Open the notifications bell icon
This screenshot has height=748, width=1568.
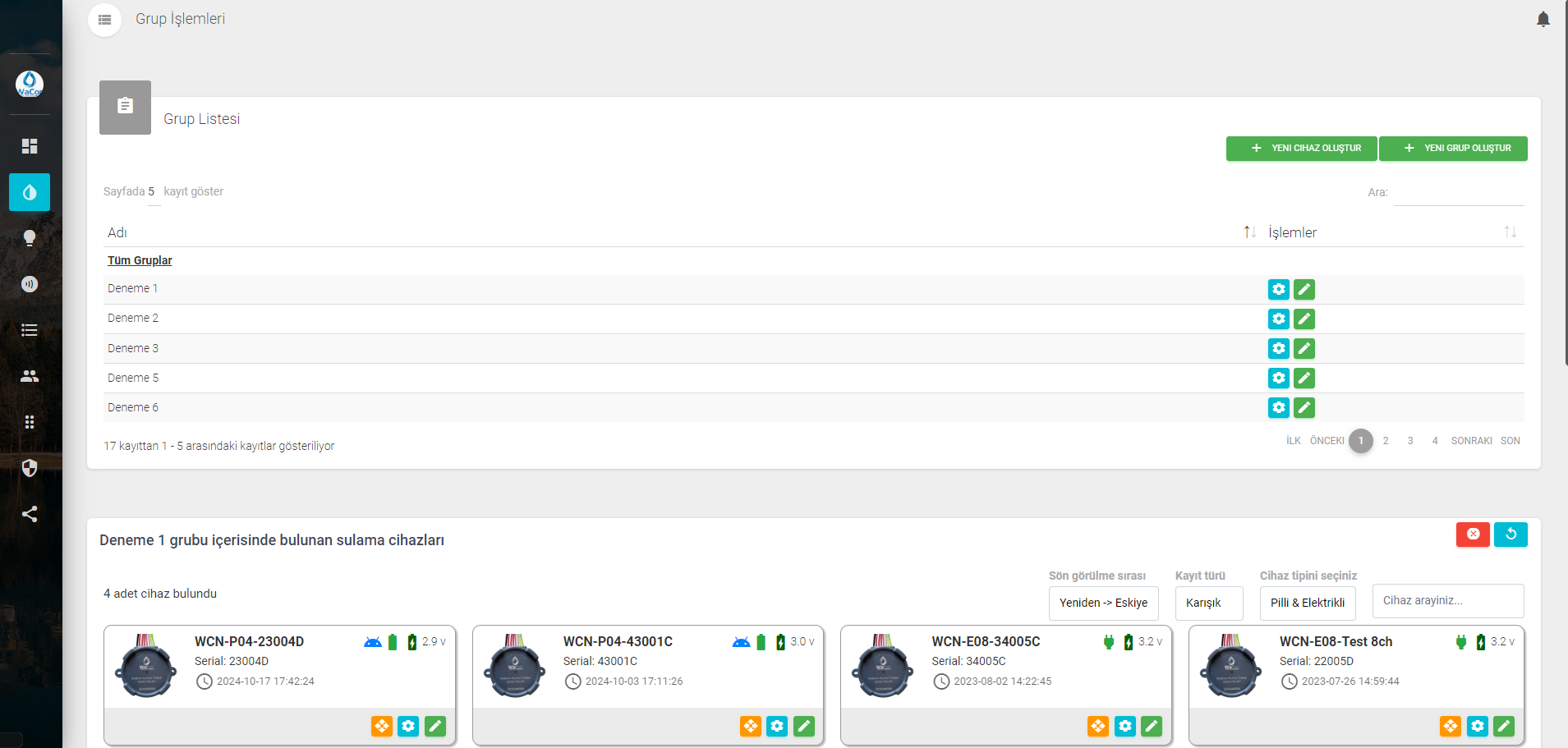click(1543, 19)
